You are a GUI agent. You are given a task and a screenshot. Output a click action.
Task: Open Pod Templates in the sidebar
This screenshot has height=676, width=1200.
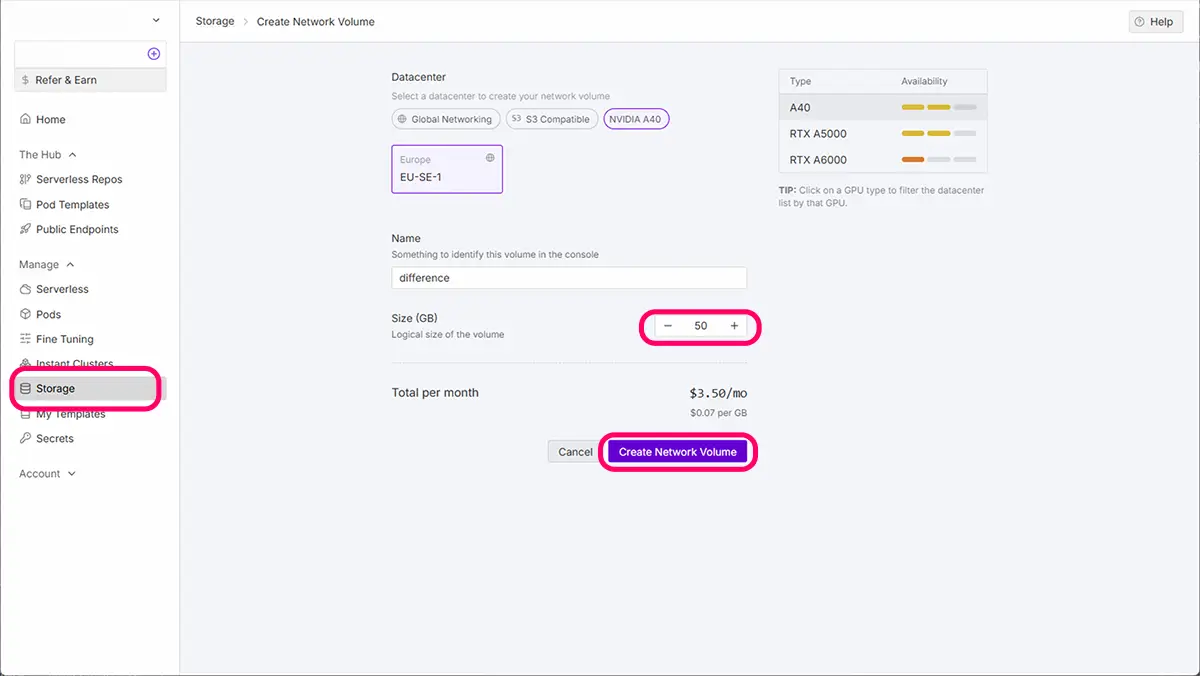tap(72, 205)
